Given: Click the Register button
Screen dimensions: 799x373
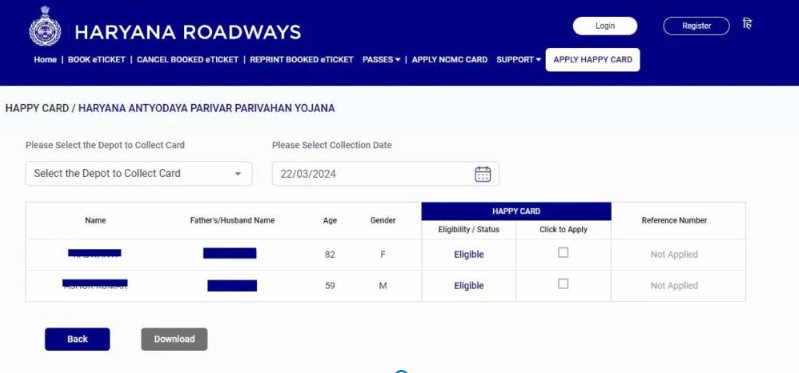Looking at the screenshot, I should click(696, 26).
